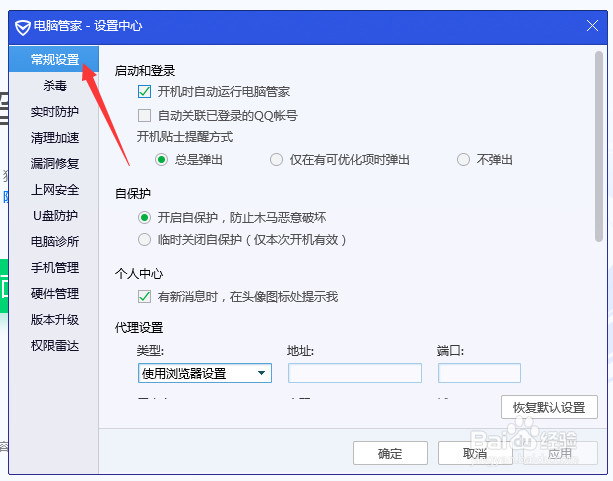The height and width of the screenshot is (481, 613).
Task: Choose 开启自保护，防止木马恶意破坏 option
Action: pyautogui.click(x=144, y=217)
